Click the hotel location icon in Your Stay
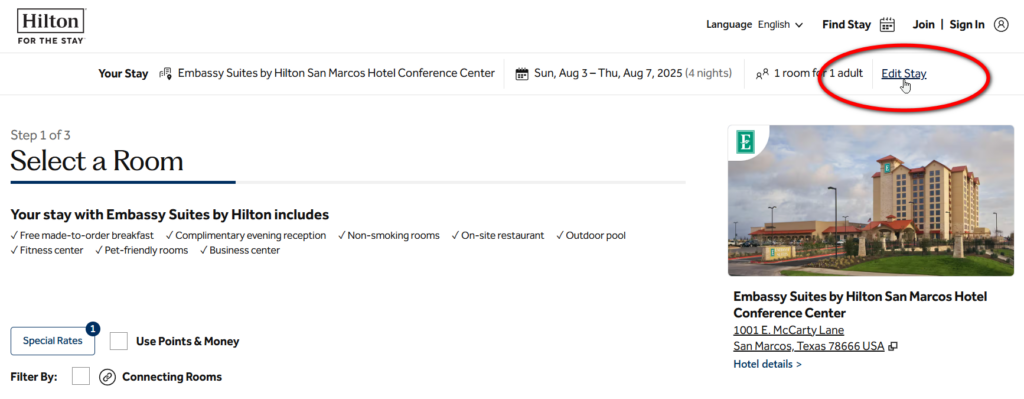Image resolution: width=1024 pixels, height=399 pixels. point(166,73)
